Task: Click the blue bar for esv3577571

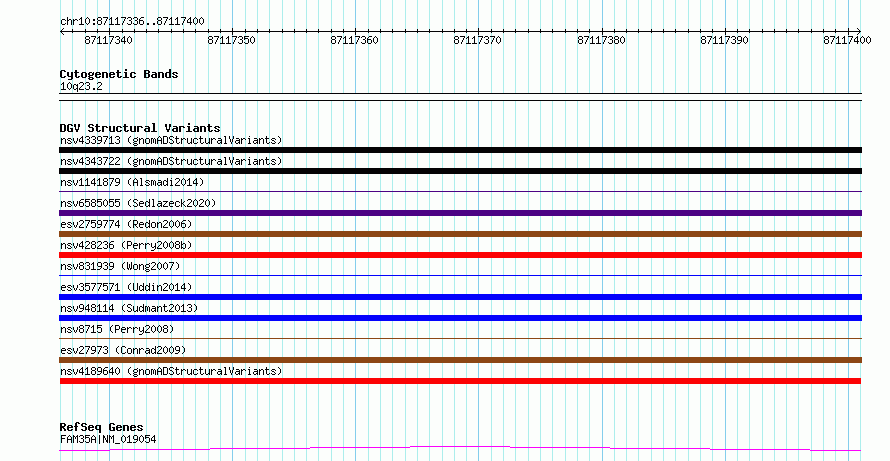Action: point(460,297)
